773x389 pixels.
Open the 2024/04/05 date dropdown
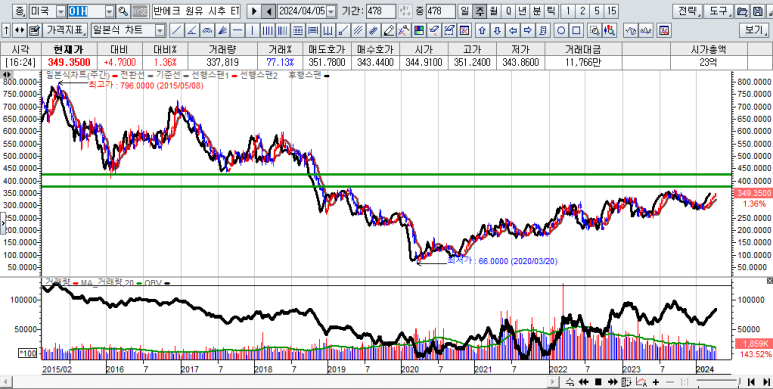pyautogui.click(x=331, y=11)
